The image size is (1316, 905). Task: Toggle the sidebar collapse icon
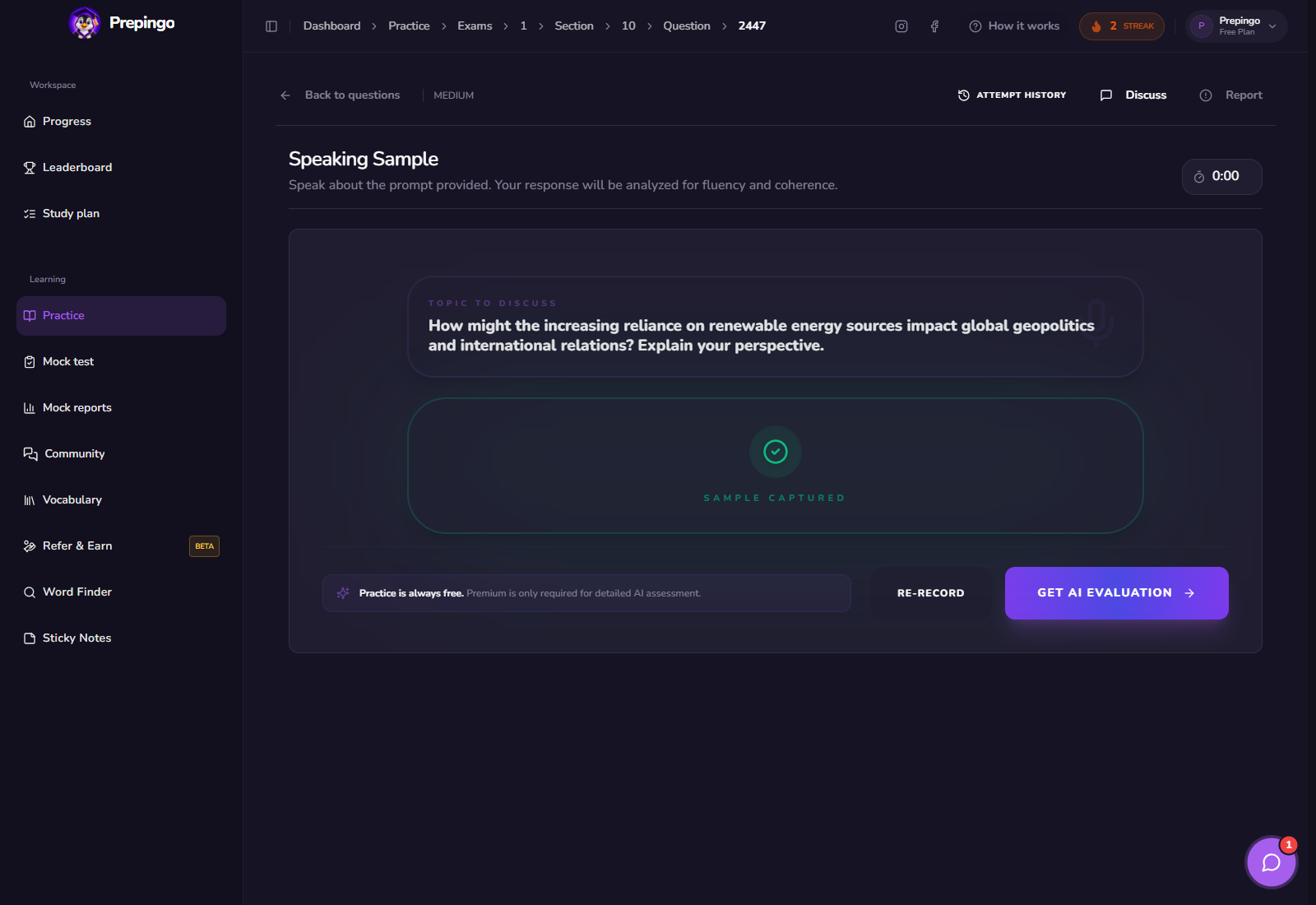[271, 26]
